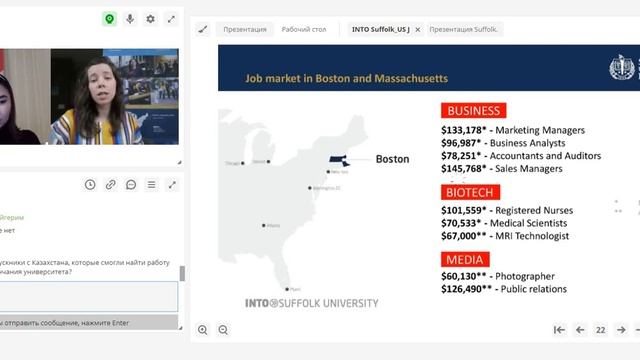The image size is (640, 360).
Task: Click the slide title 'Job market in Boston and Massachusetts'
Action: 346,78
